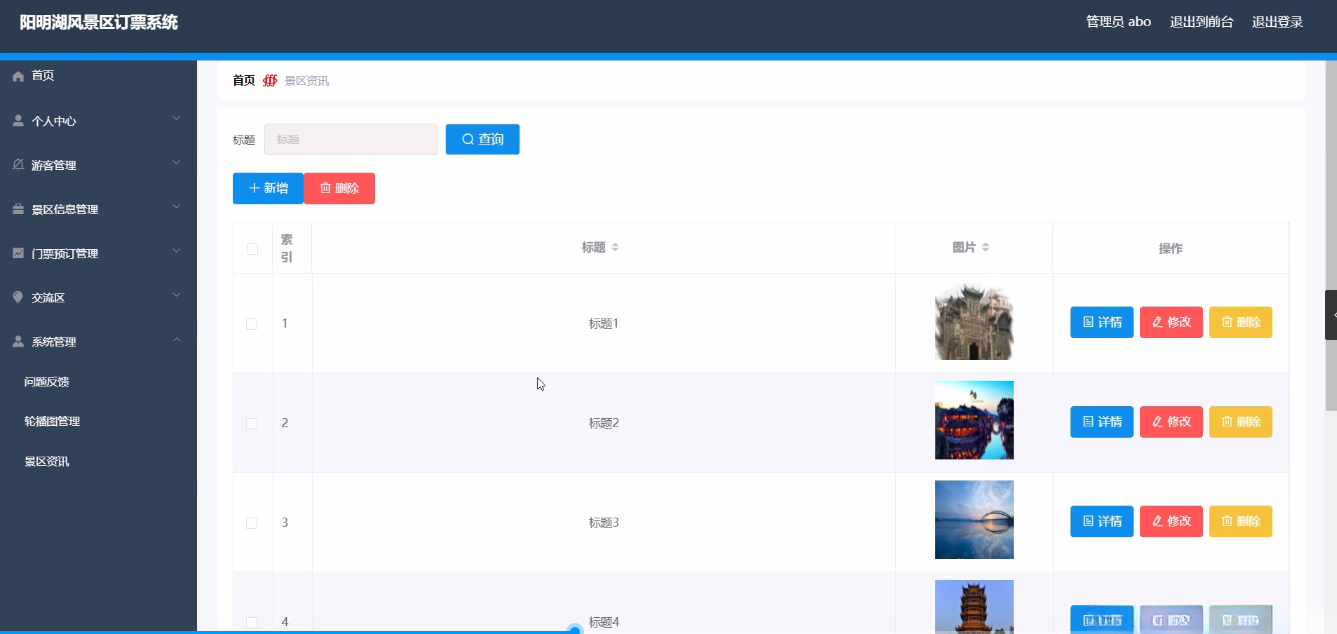Expand the 门票预订管理 menu chevron

click(176, 251)
